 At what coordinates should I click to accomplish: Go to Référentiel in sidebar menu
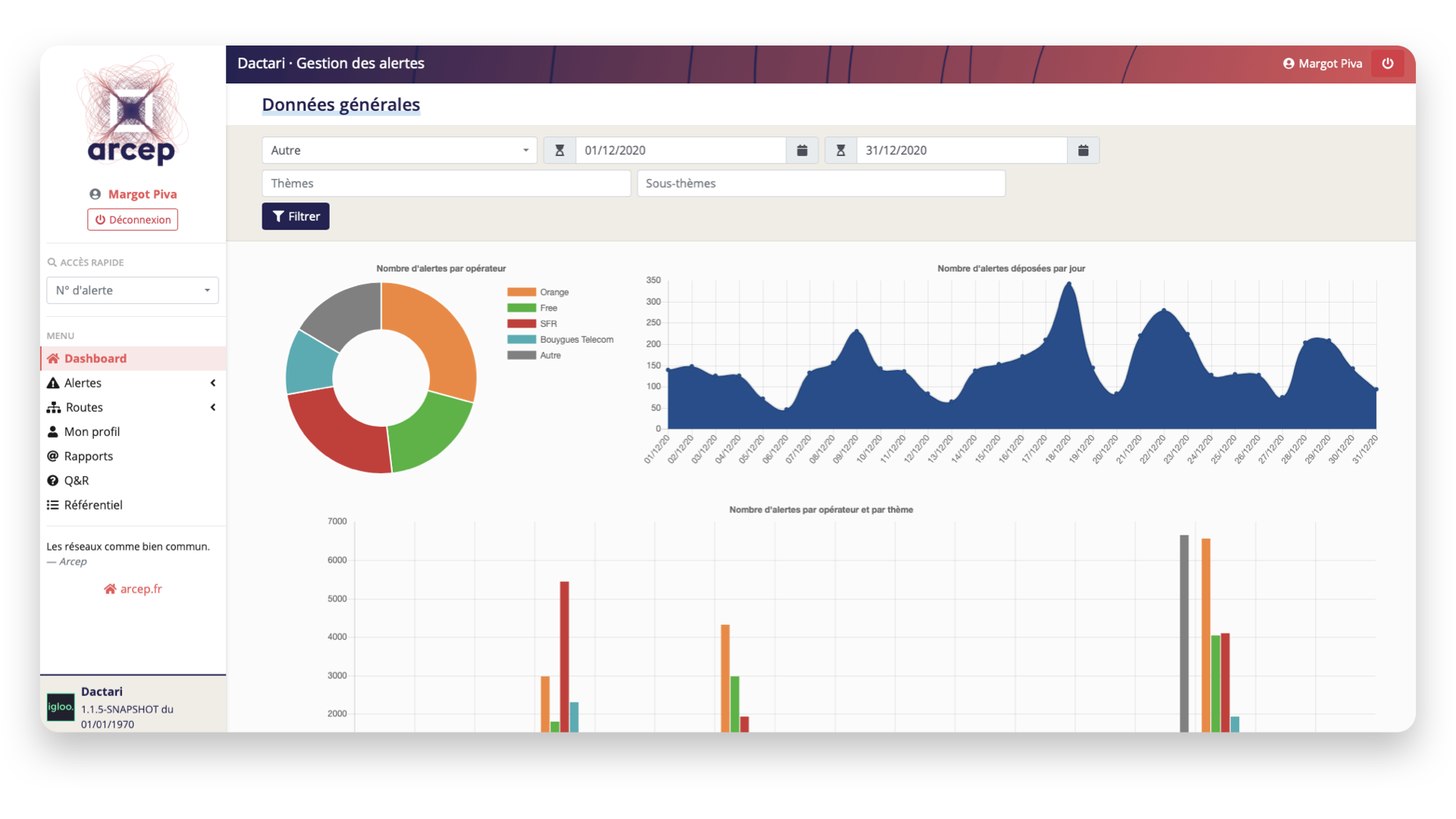[93, 505]
